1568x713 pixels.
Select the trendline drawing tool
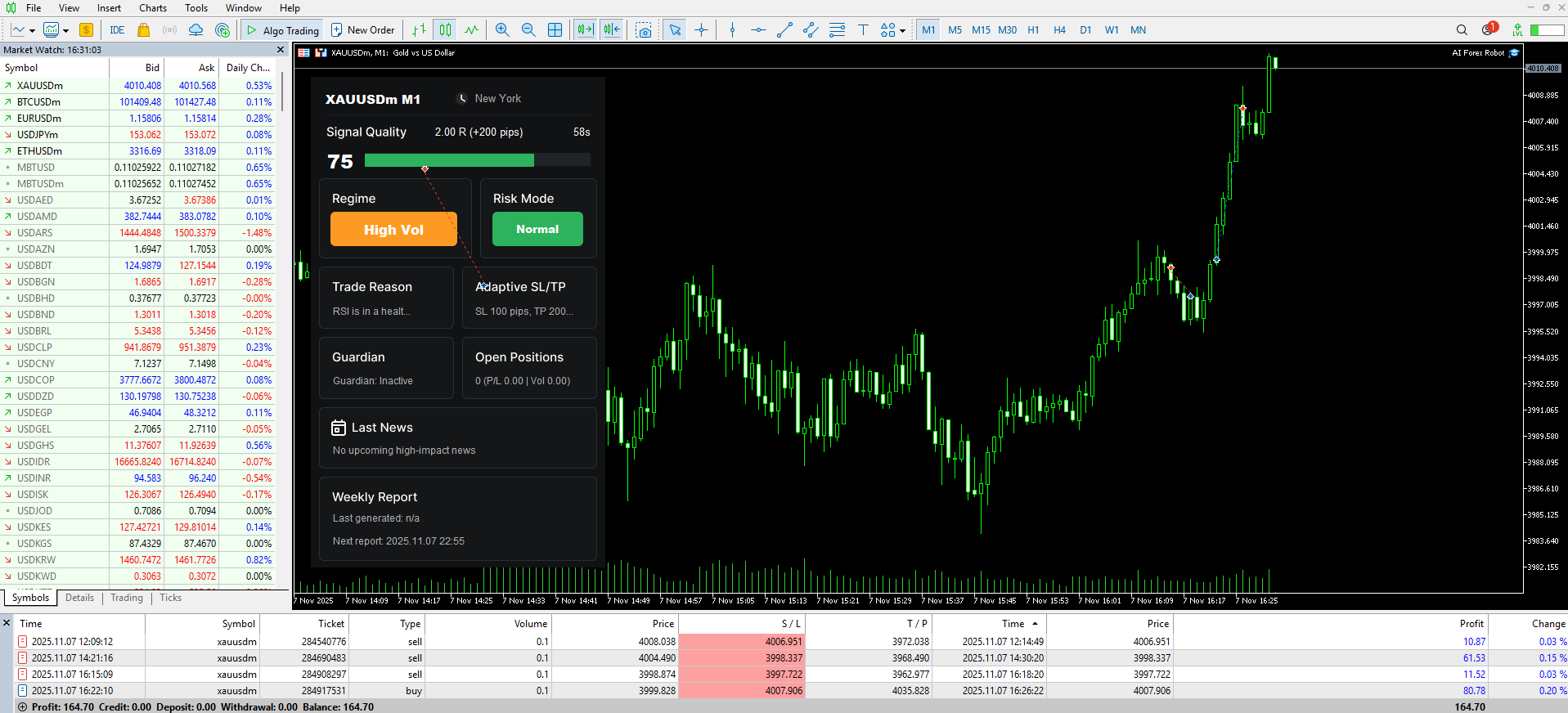pos(784,30)
